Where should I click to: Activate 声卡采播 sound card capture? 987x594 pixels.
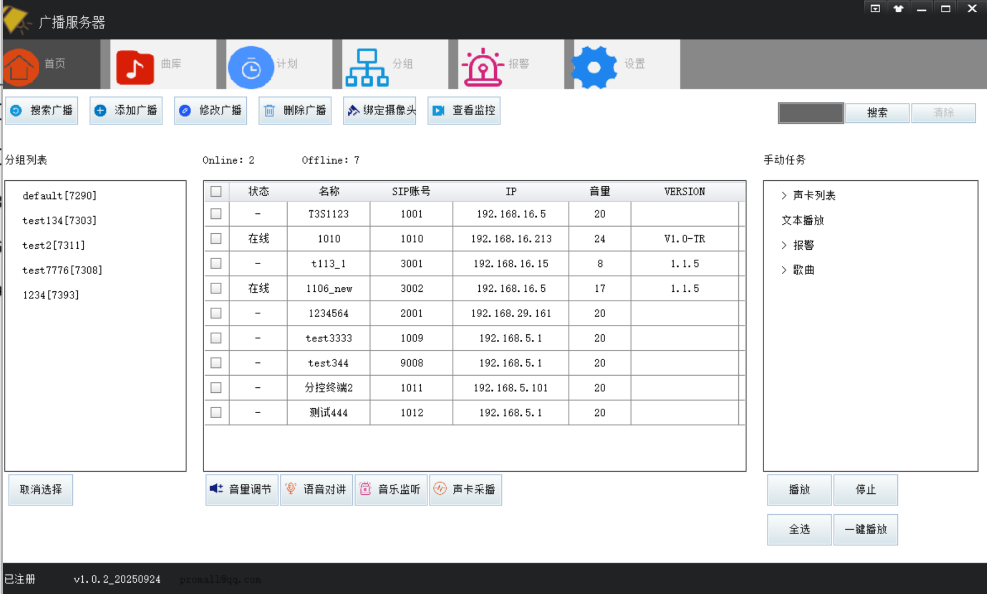click(x=466, y=489)
